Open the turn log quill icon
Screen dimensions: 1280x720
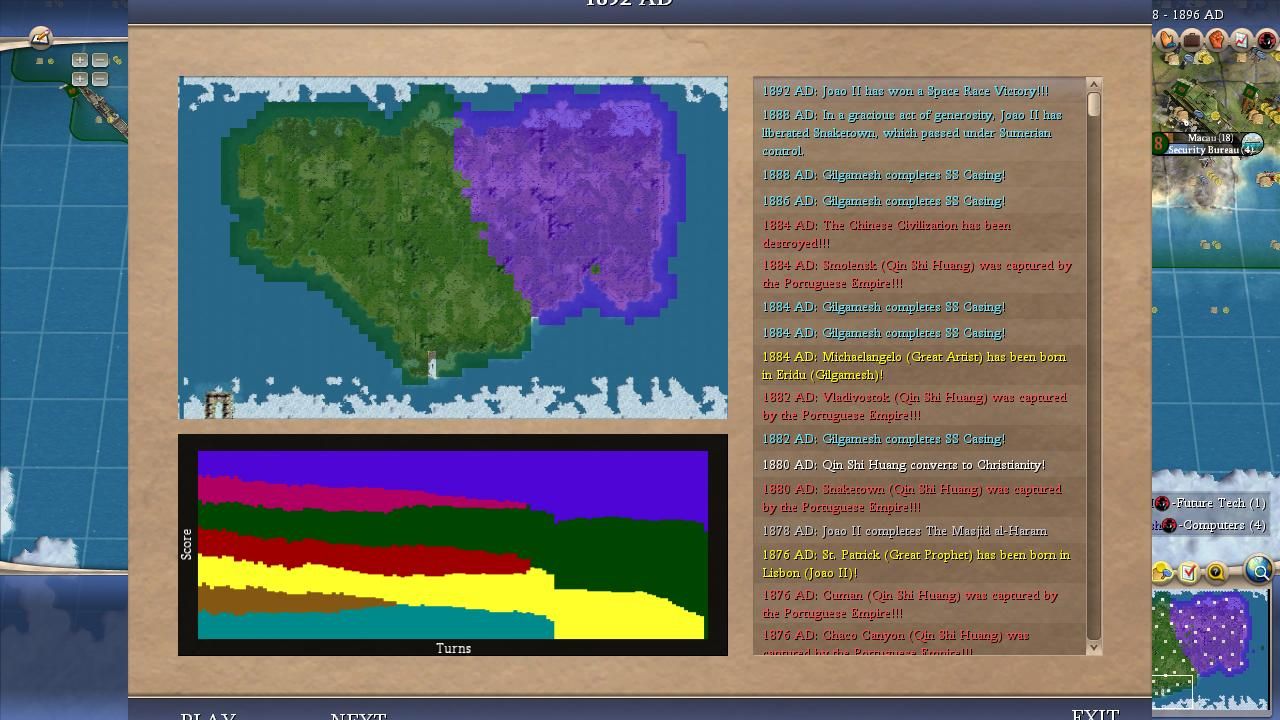[40, 38]
